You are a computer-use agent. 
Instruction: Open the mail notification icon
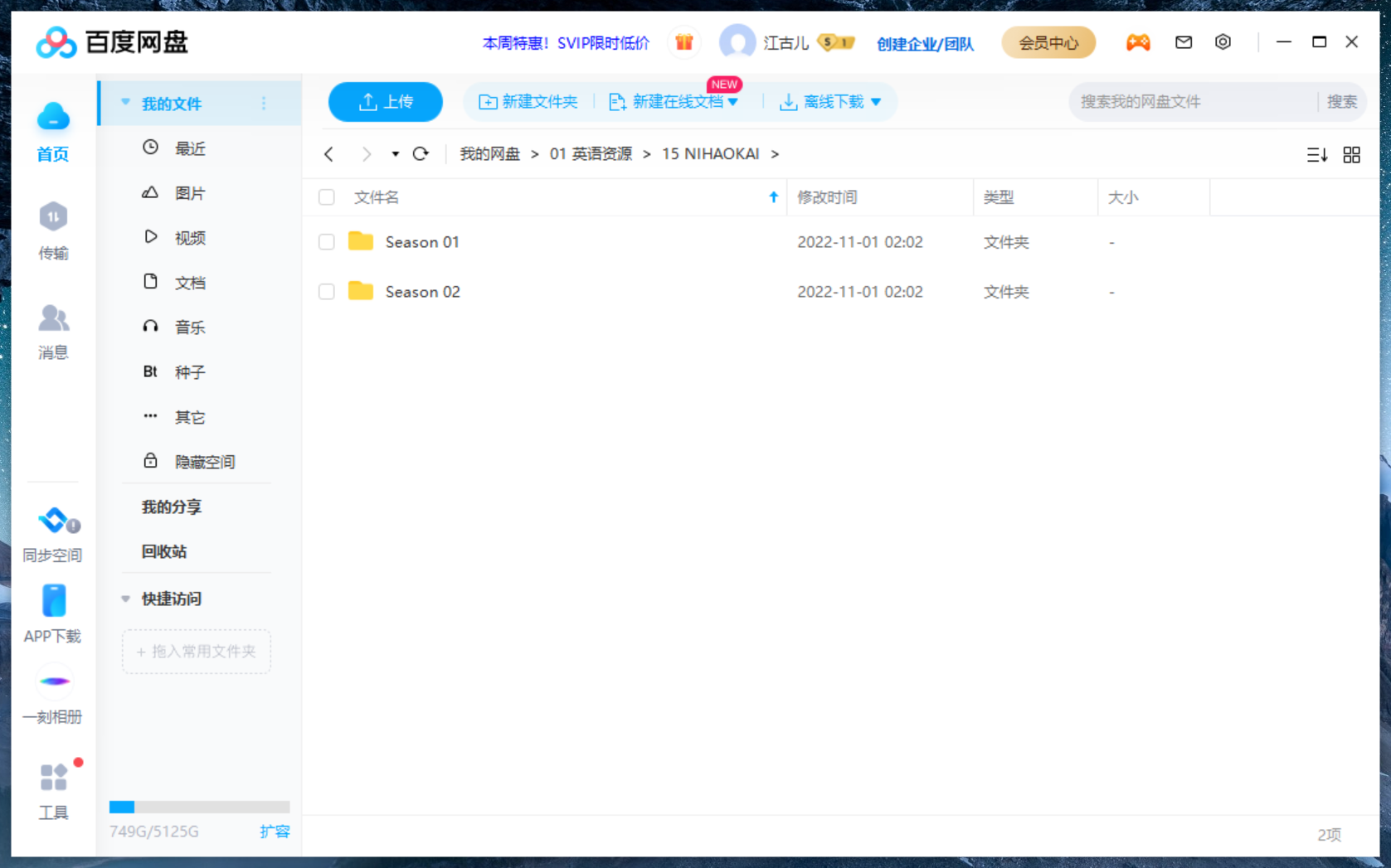tap(1184, 41)
